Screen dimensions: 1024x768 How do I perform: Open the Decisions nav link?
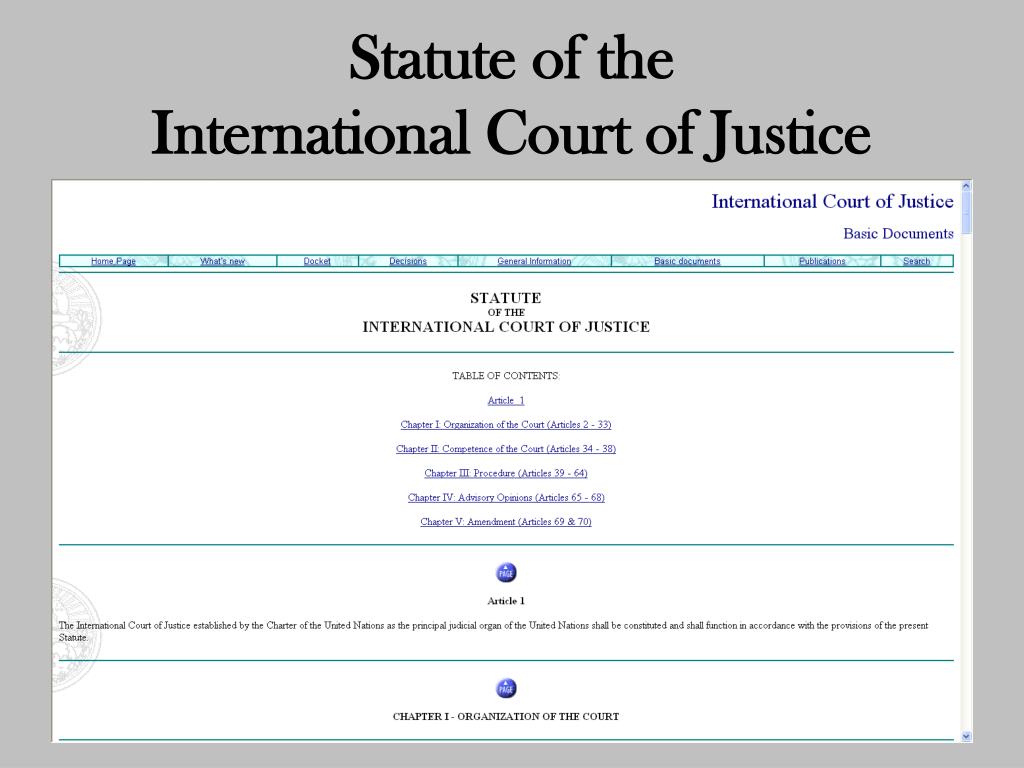408,261
